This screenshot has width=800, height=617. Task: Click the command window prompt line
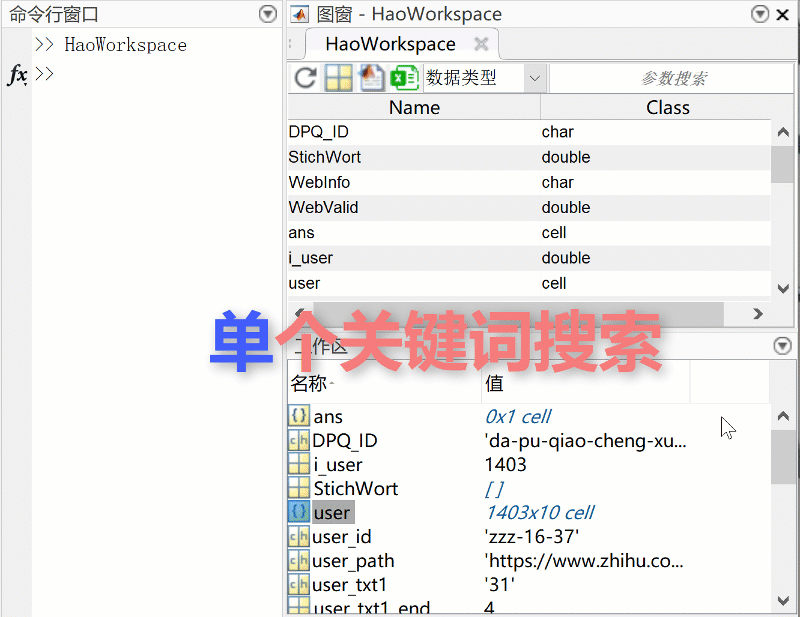[x=45, y=74]
